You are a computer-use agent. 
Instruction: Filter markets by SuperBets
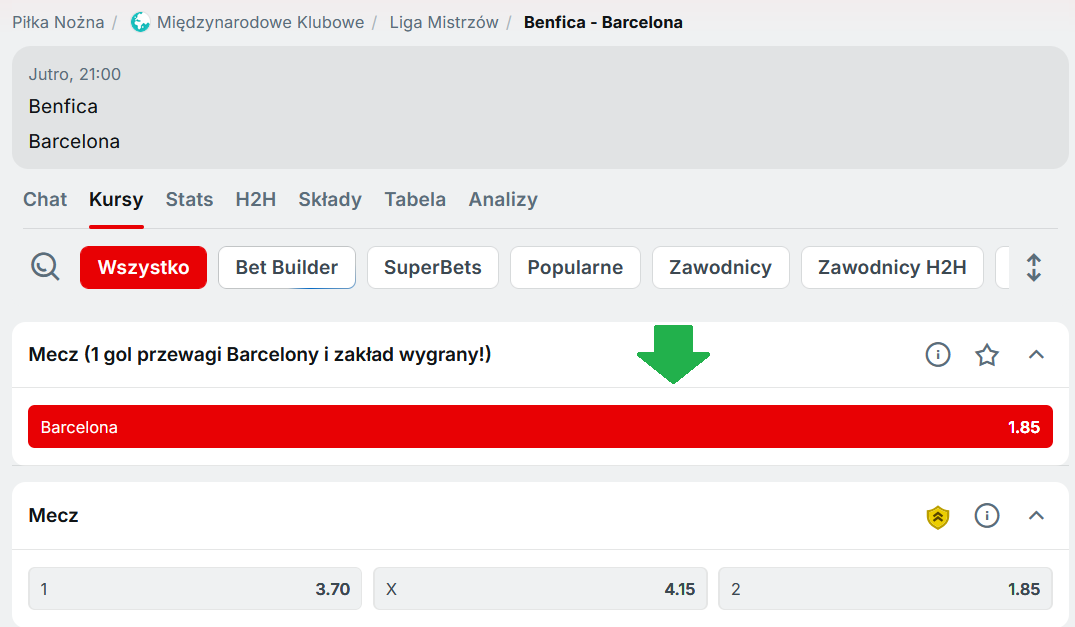coord(433,268)
